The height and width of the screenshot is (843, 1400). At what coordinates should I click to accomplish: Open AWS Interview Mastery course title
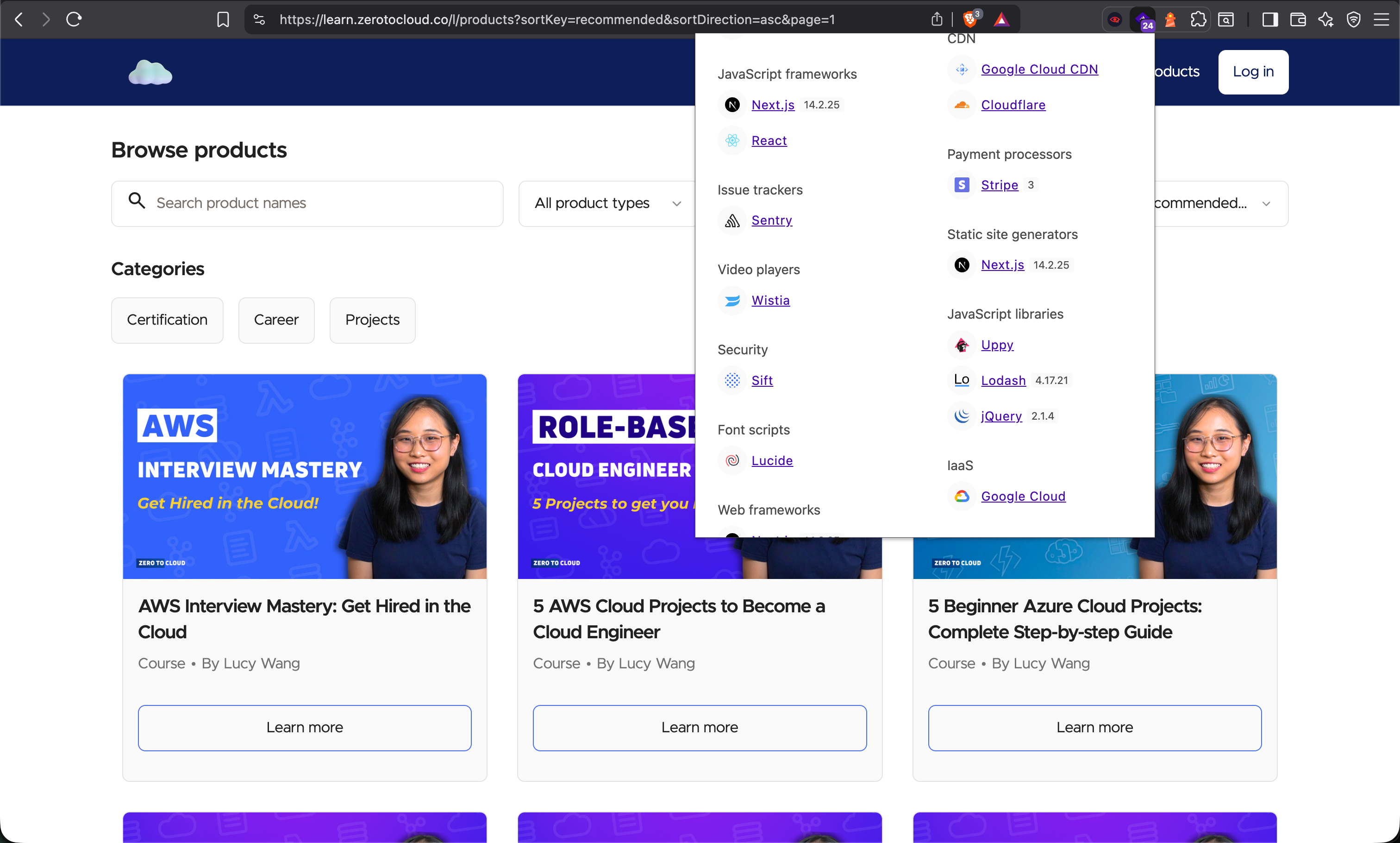pos(304,619)
